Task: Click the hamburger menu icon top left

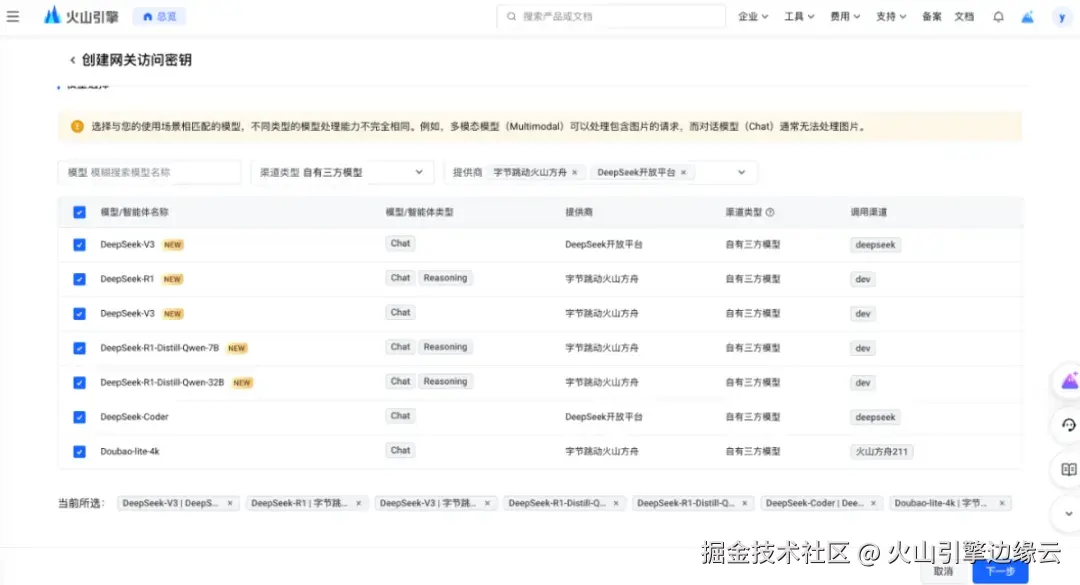Action: point(14,15)
